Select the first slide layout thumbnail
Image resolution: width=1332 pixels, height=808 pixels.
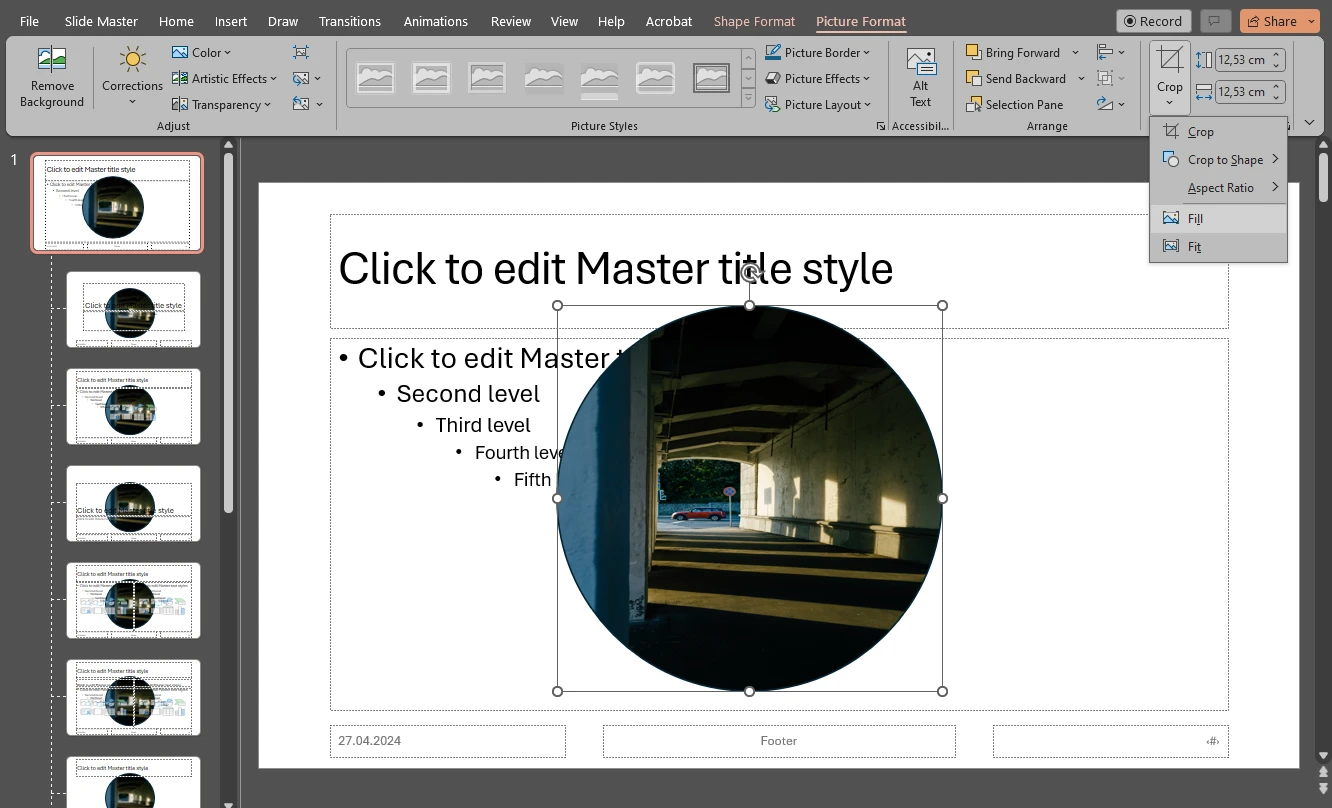tap(117, 202)
